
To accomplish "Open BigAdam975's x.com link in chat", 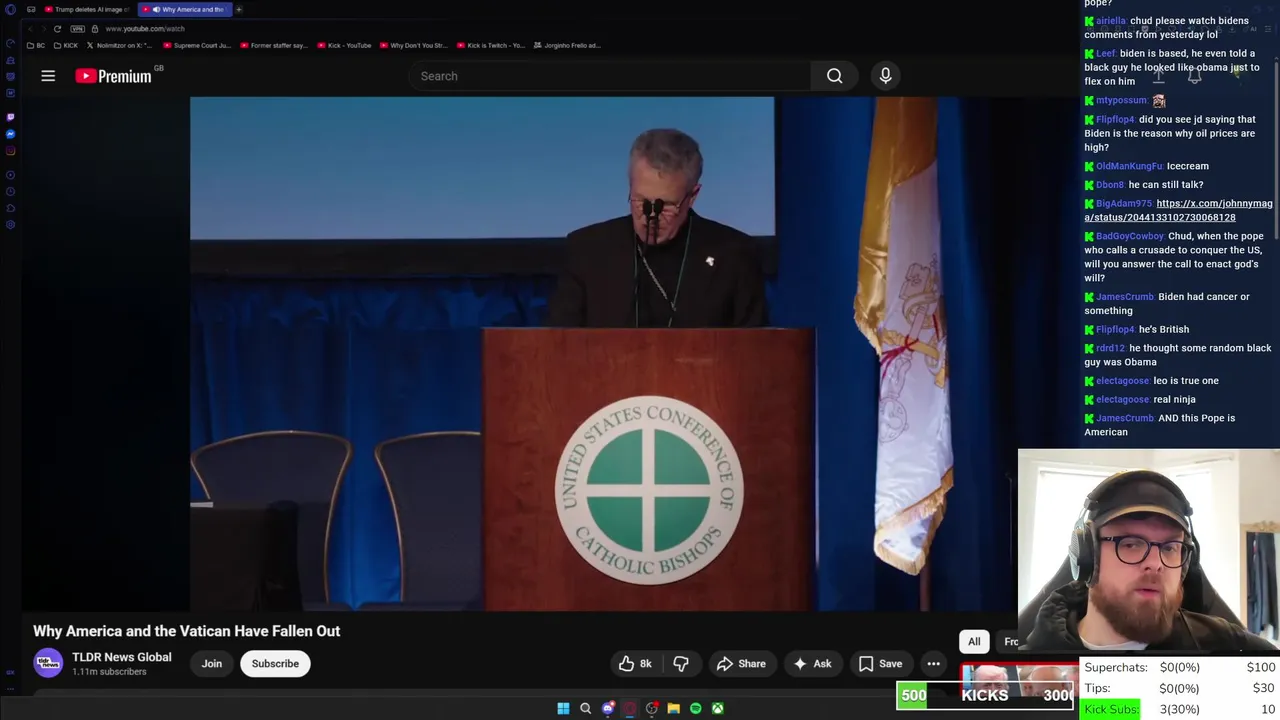I will 1178,211.
